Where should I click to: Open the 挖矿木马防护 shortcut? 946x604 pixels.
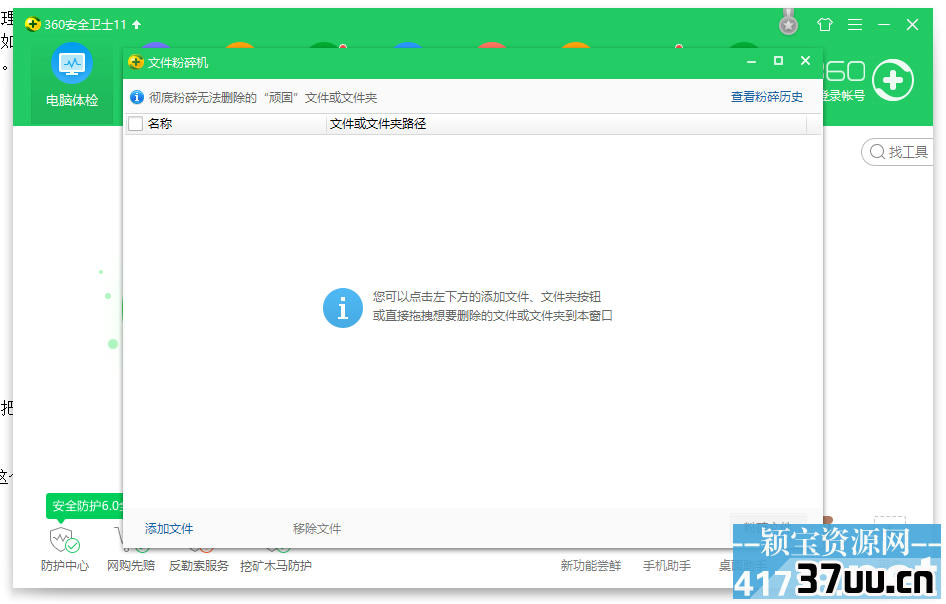coord(276,565)
